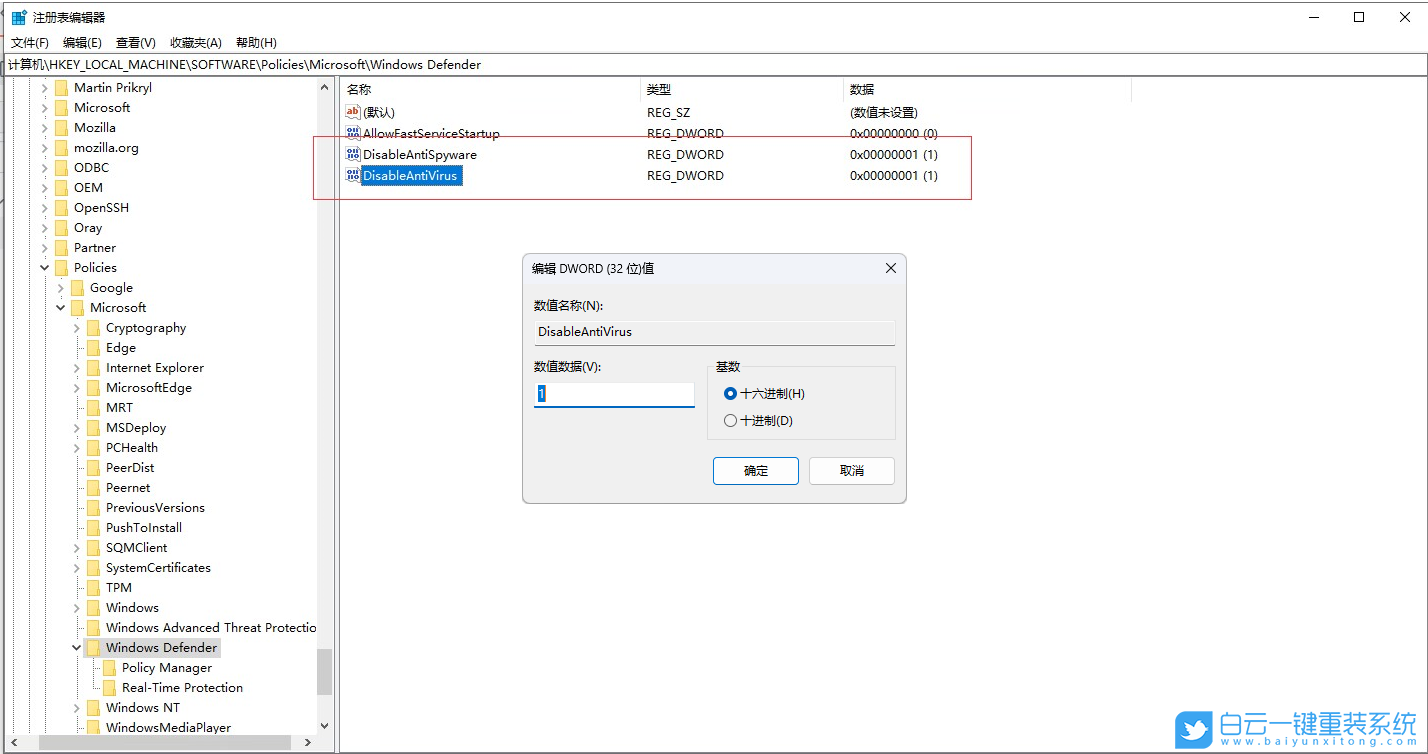The image size is (1428, 754).
Task: Select the 十进制 (decimal) radio button
Action: 730,421
